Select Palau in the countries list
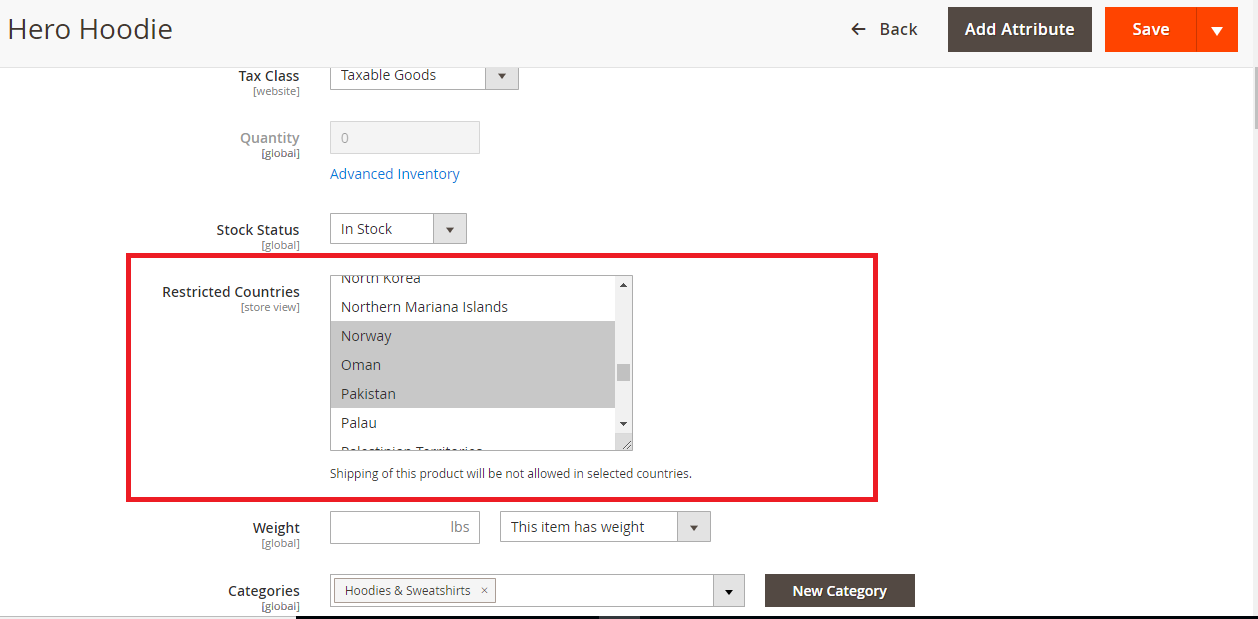 click(359, 423)
